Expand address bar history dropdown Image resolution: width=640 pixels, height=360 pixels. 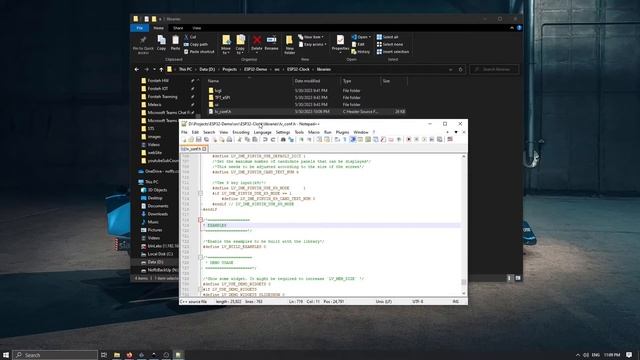tap(451, 69)
